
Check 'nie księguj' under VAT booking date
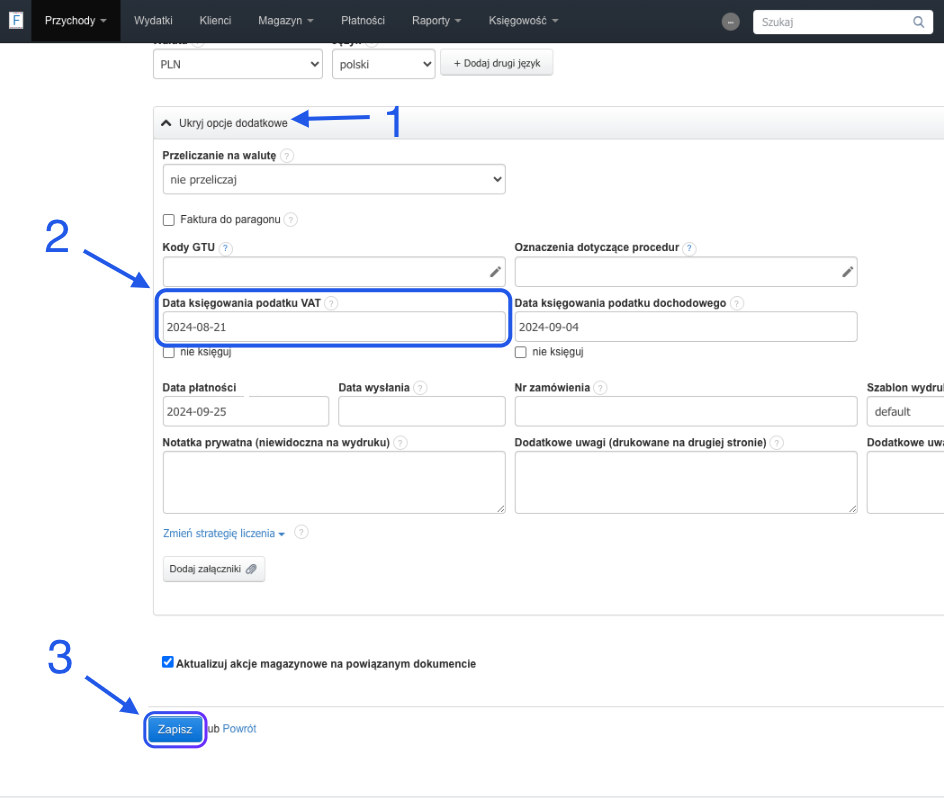point(168,352)
